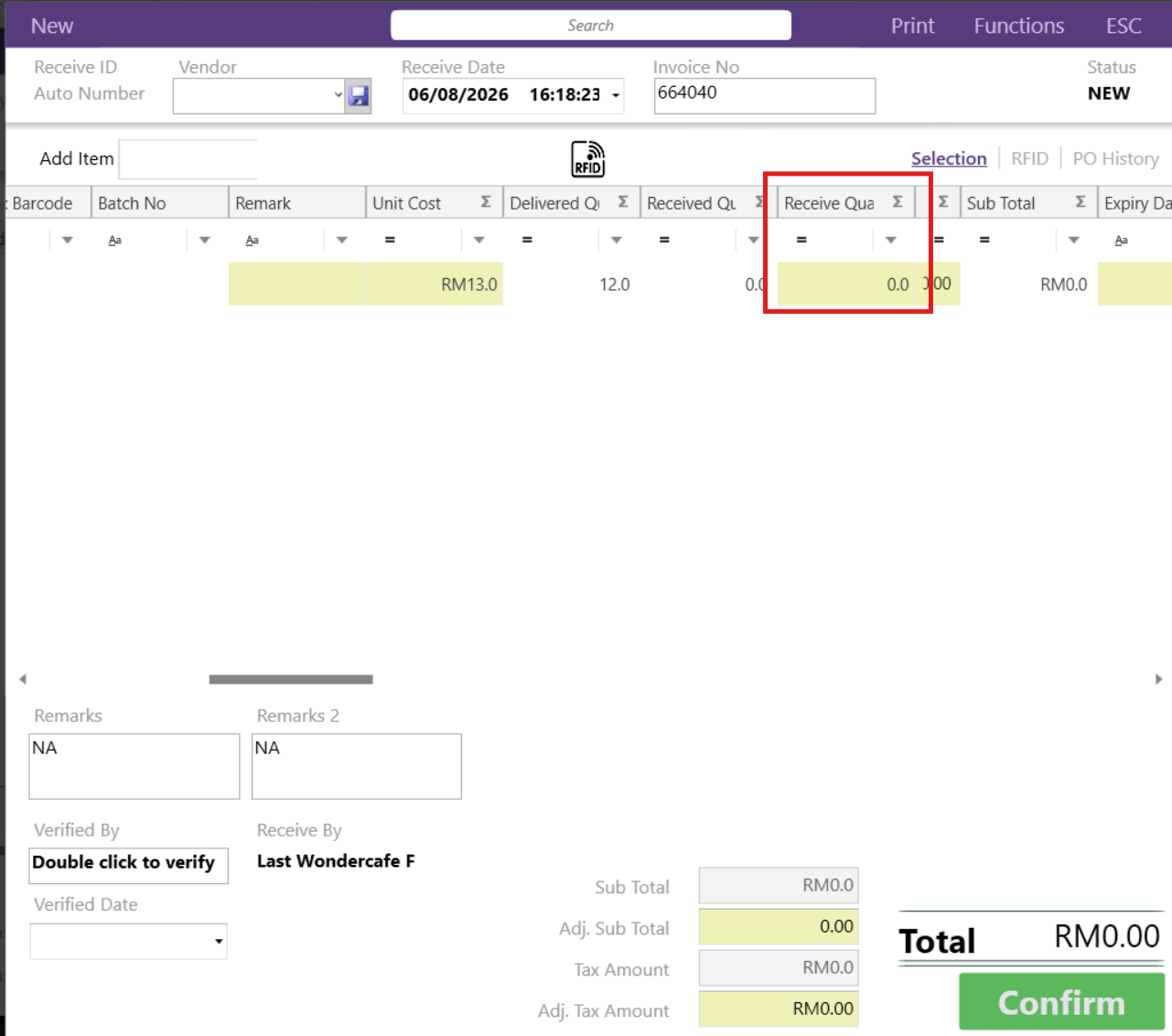The image size is (1172, 1036).
Task: Click the Add Item input field
Action: pos(188,159)
